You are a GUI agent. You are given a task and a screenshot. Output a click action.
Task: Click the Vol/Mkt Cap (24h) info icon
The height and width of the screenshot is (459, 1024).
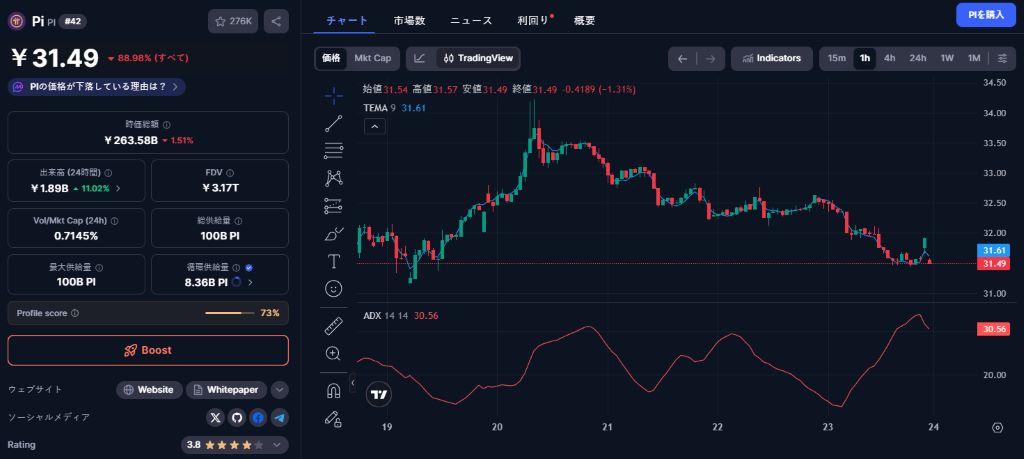[114, 221]
